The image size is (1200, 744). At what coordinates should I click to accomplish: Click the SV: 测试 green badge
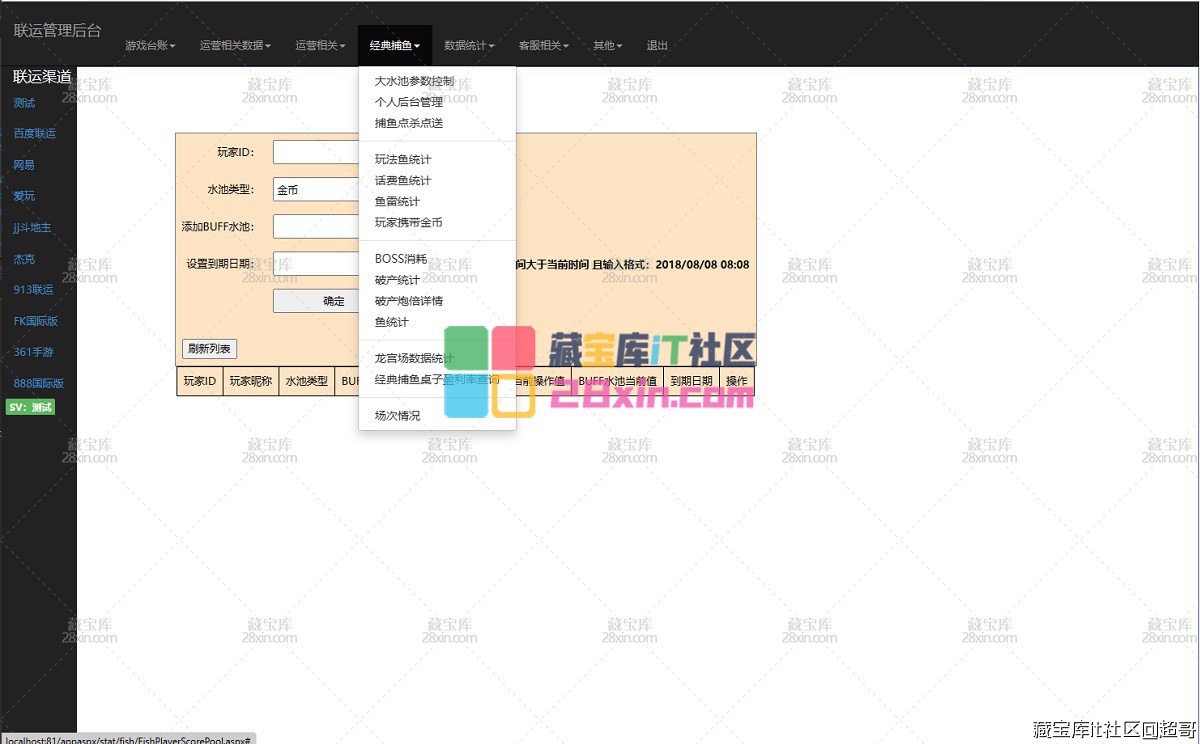point(30,407)
